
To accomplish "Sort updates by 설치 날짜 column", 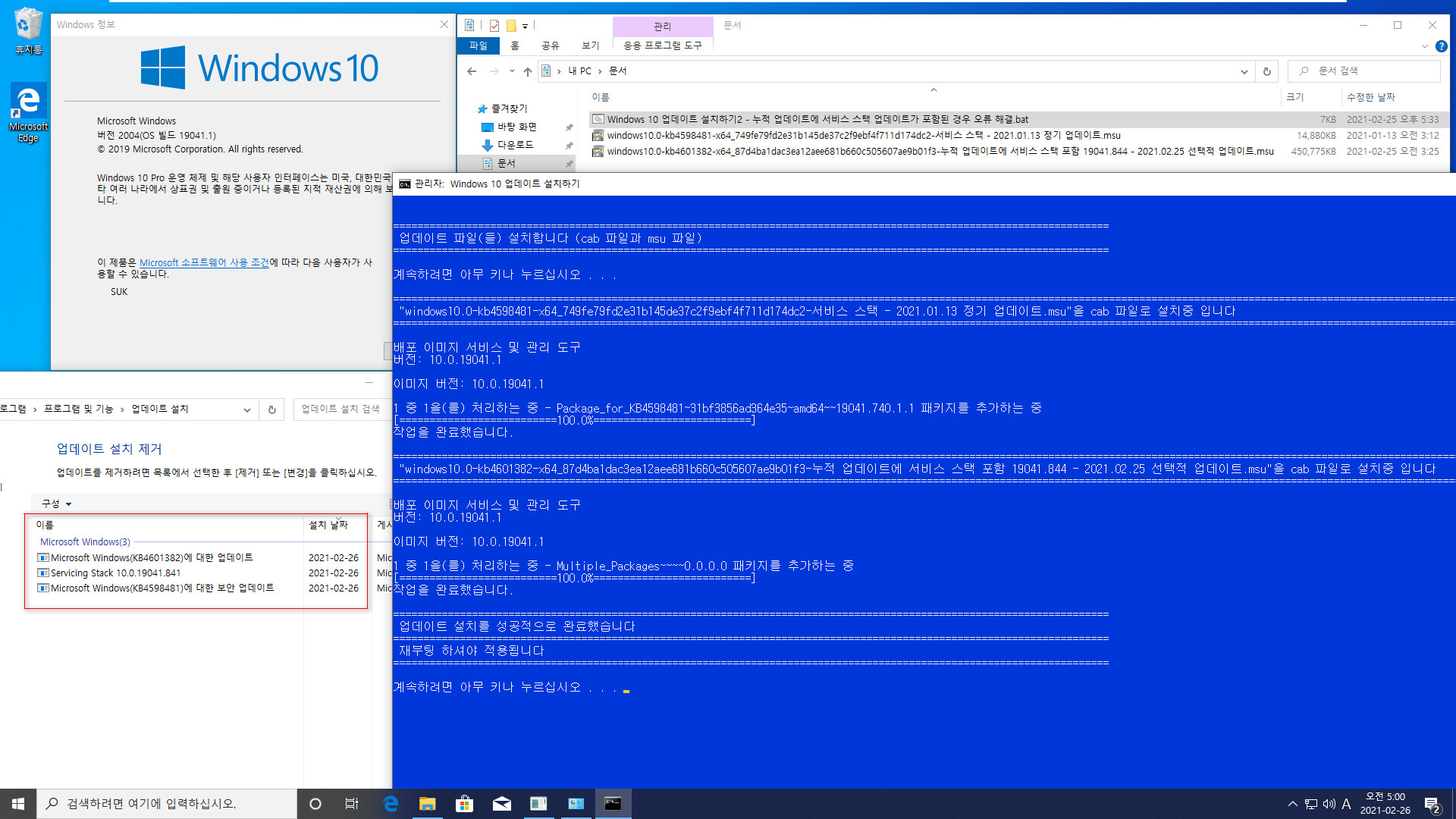I will (328, 525).
